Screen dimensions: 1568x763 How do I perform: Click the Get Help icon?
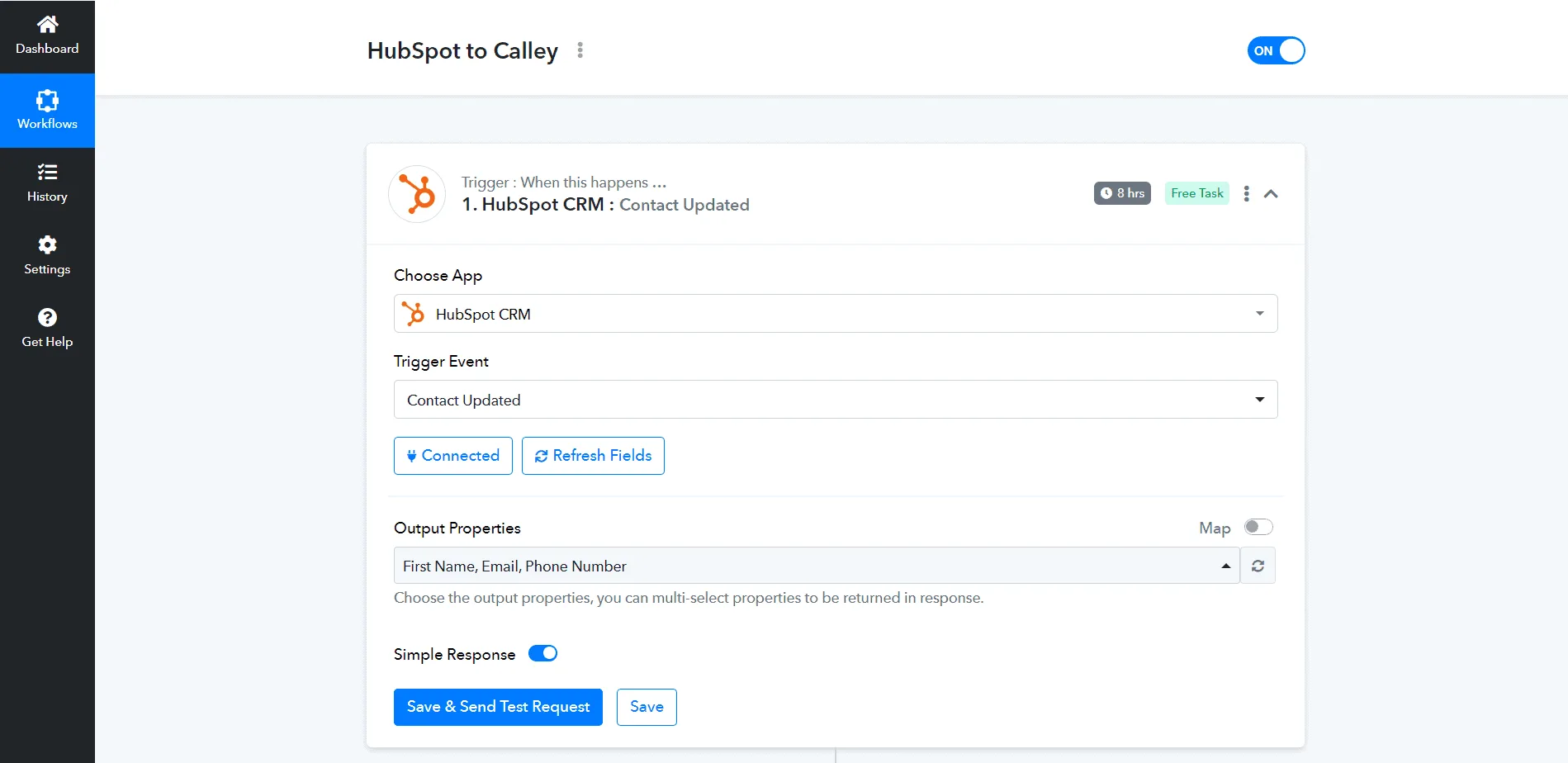pyautogui.click(x=47, y=318)
